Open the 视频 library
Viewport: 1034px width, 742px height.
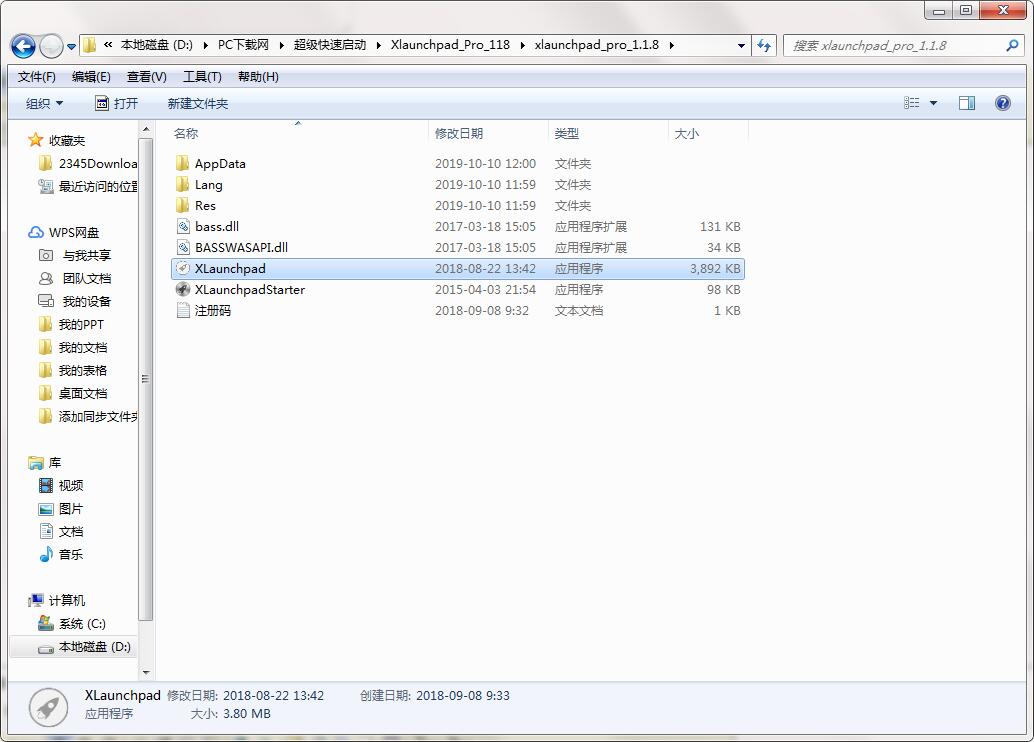click(61, 485)
